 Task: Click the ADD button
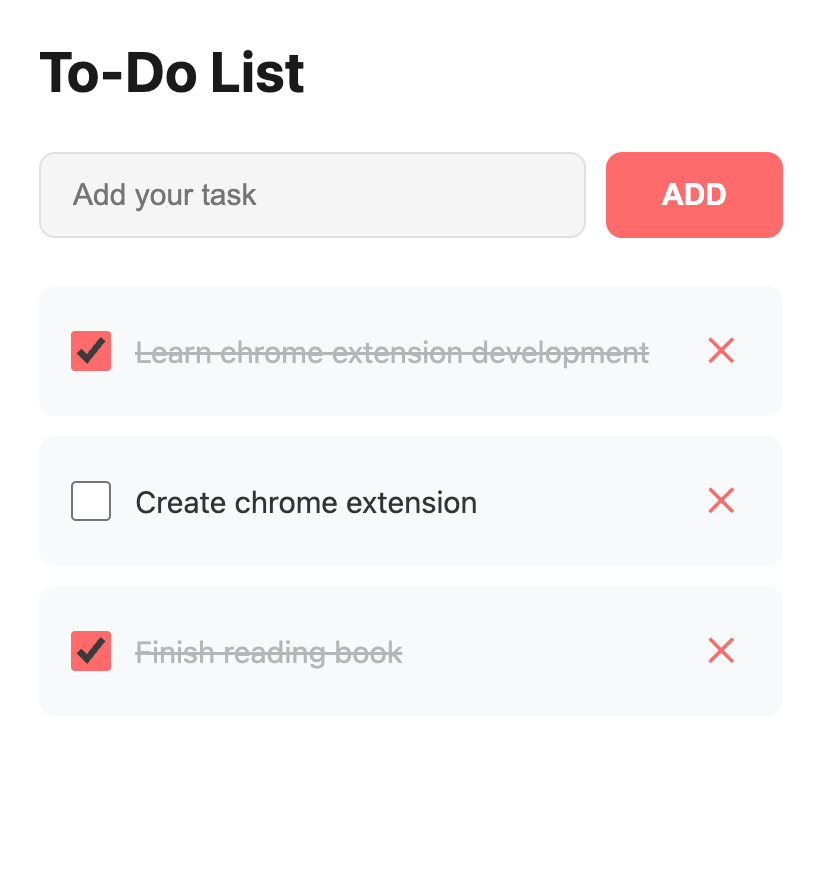(x=694, y=195)
